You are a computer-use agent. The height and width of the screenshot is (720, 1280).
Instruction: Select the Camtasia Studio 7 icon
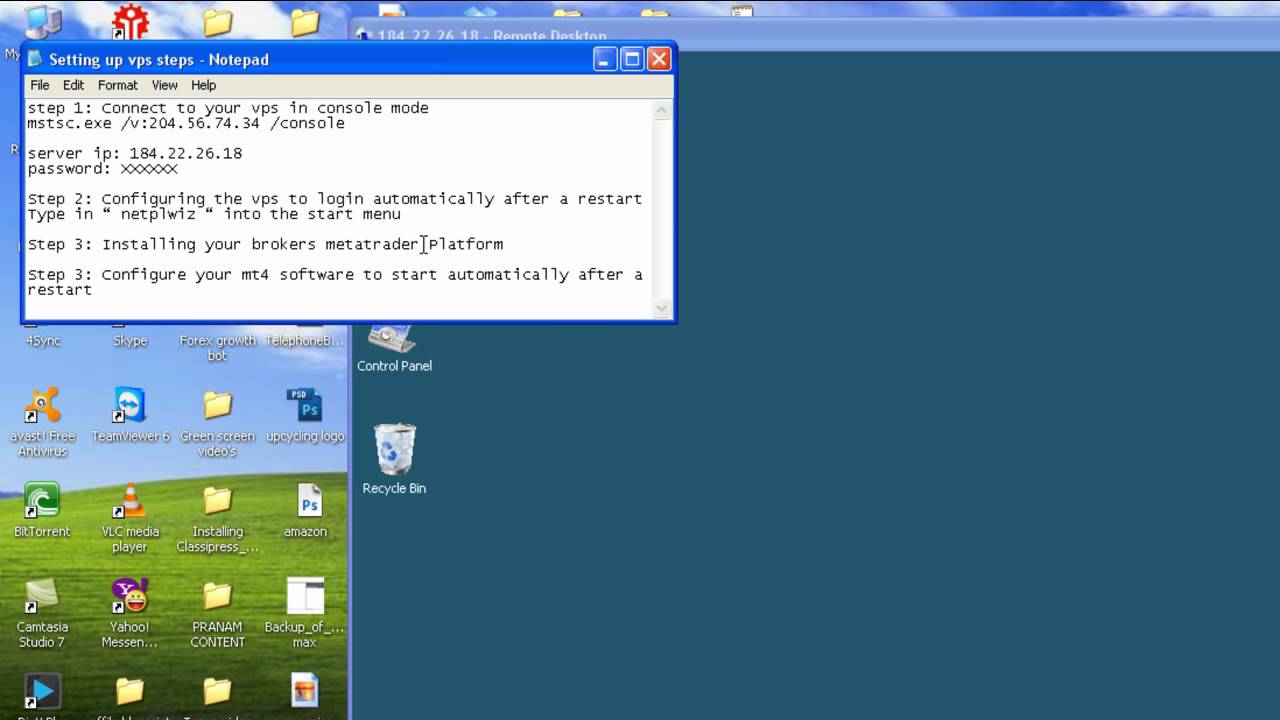point(42,613)
